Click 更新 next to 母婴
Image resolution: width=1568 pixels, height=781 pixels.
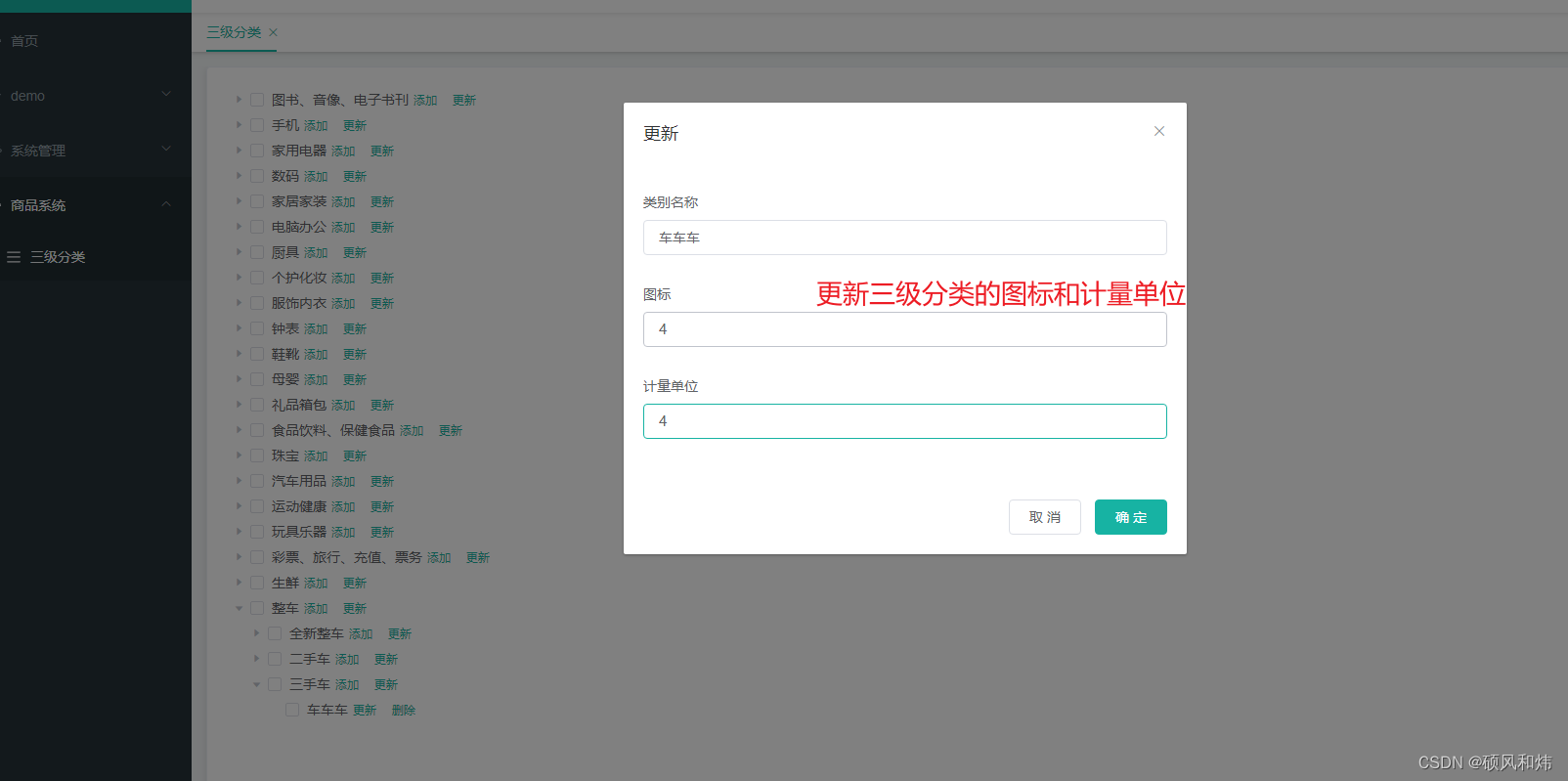point(355,380)
